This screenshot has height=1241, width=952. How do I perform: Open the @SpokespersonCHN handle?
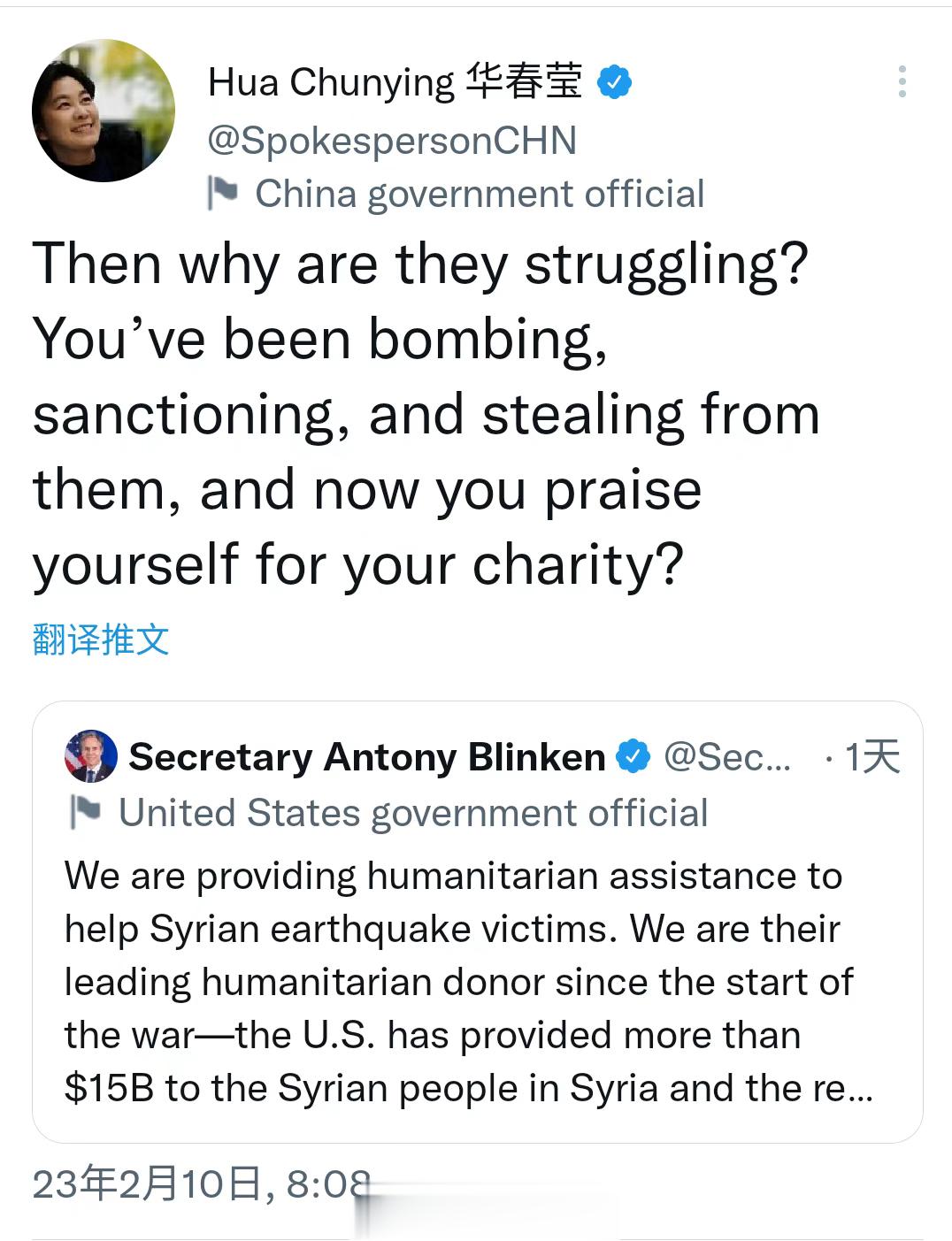tap(392, 141)
